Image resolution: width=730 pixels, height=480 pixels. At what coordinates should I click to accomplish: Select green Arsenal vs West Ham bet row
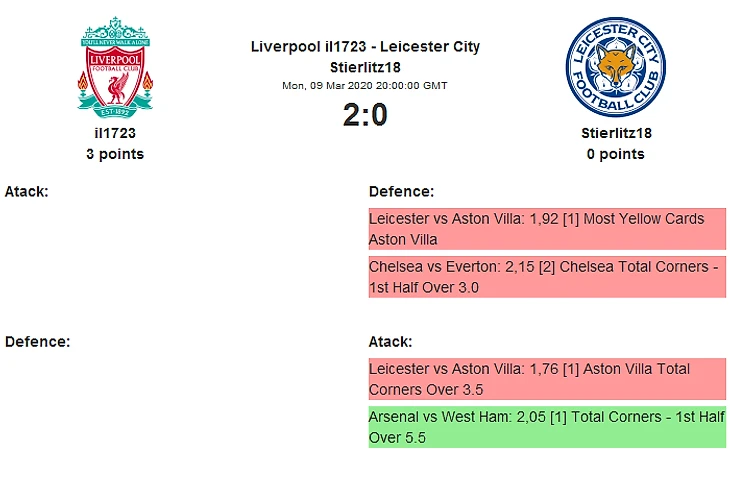547,427
